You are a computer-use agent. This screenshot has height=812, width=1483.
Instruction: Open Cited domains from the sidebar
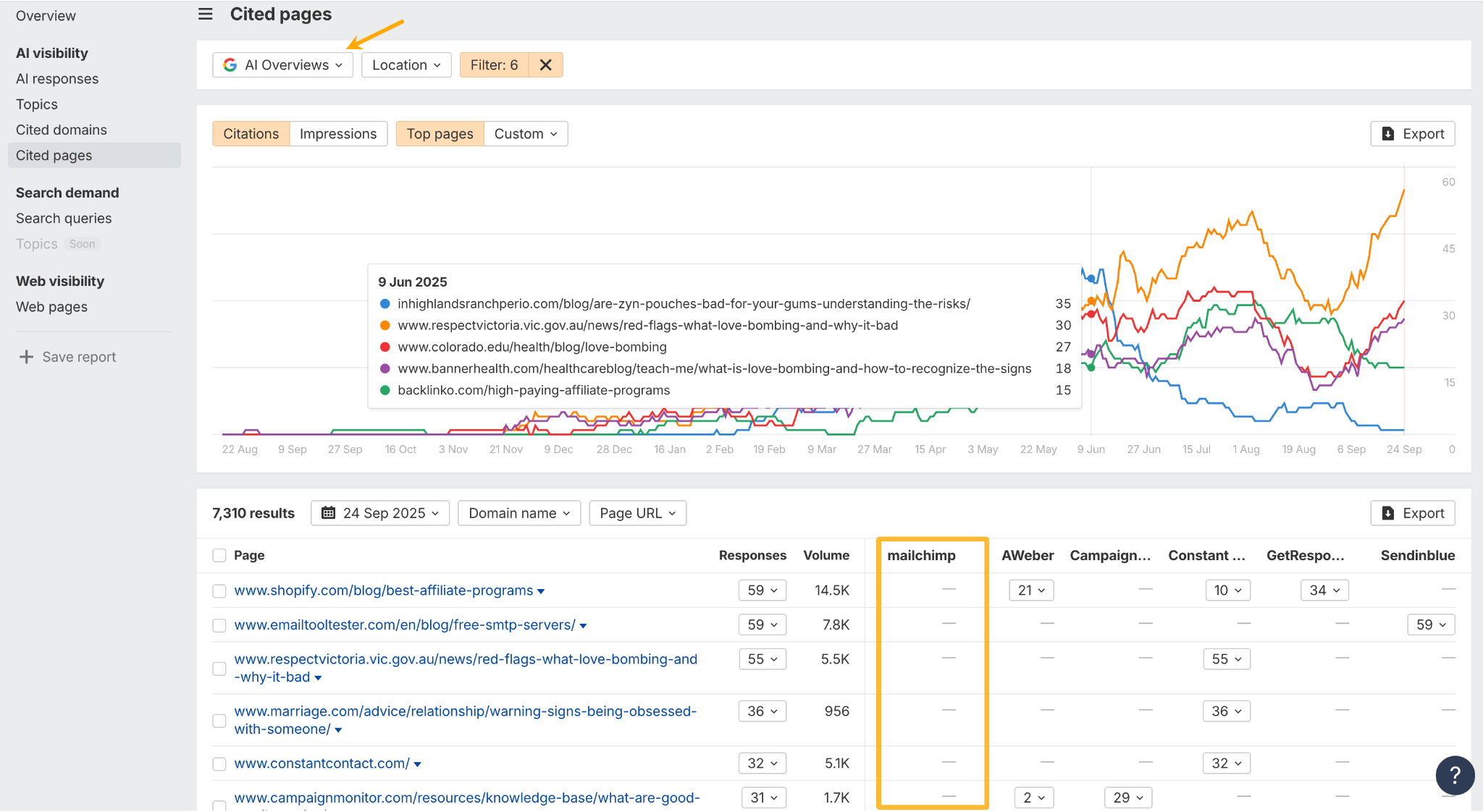[x=62, y=130]
